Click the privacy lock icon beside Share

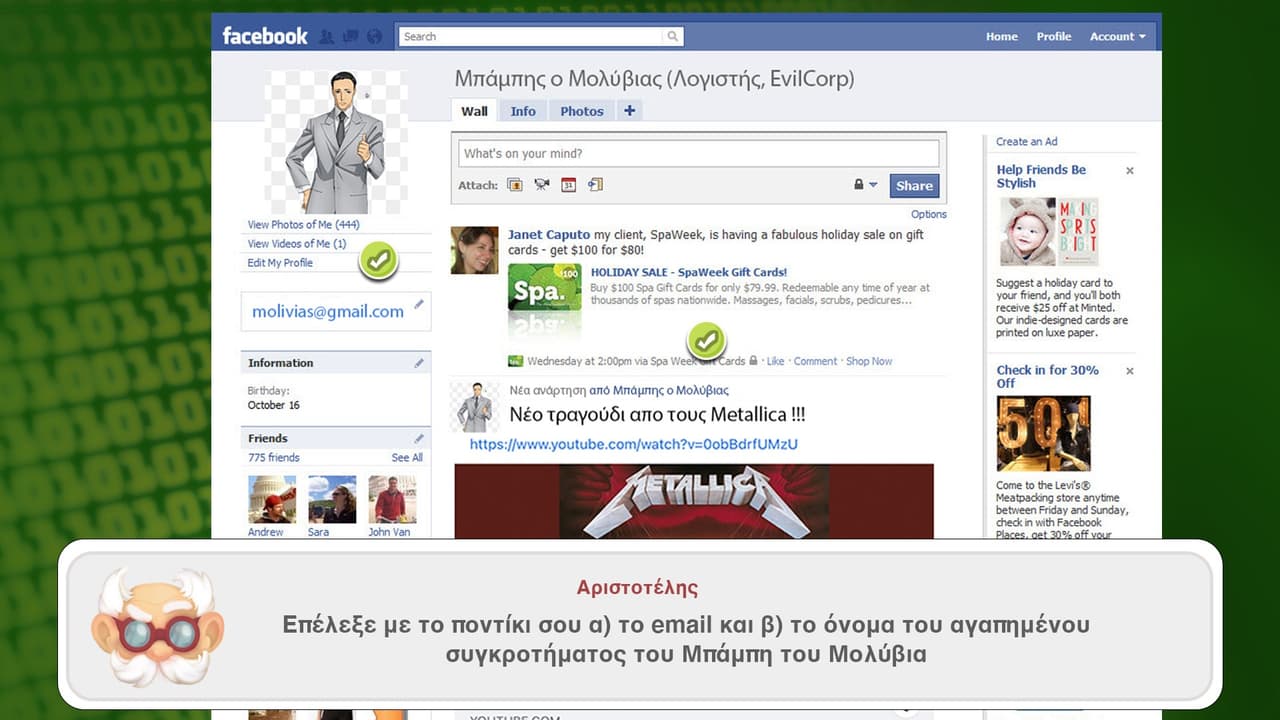pyautogui.click(x=858, y=185)
